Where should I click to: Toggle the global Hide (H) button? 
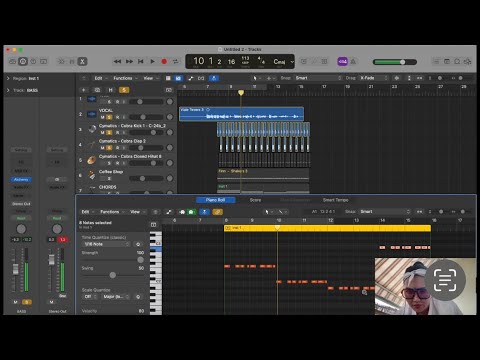click(x=111, y=90)
